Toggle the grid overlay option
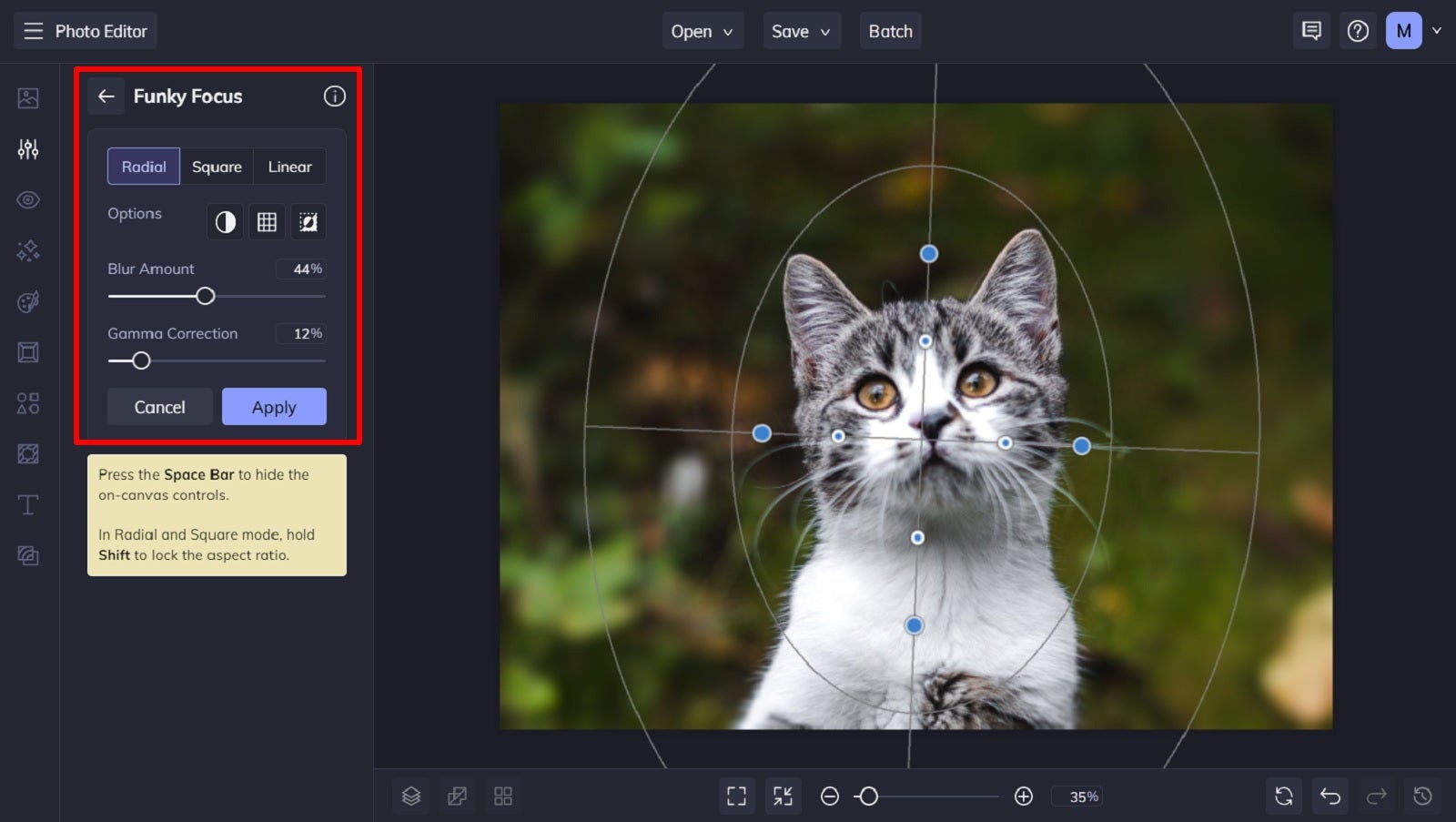 click(x=266, y=221)
